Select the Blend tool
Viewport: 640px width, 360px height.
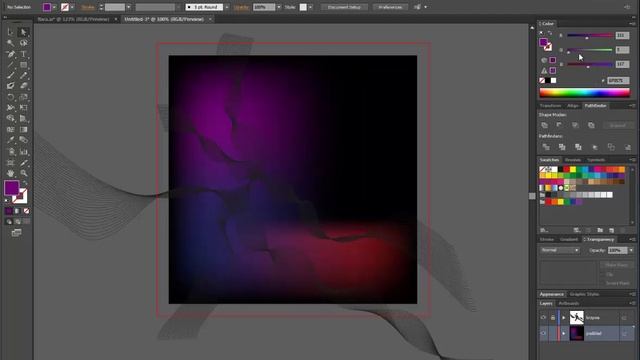[x=23, y=140]
